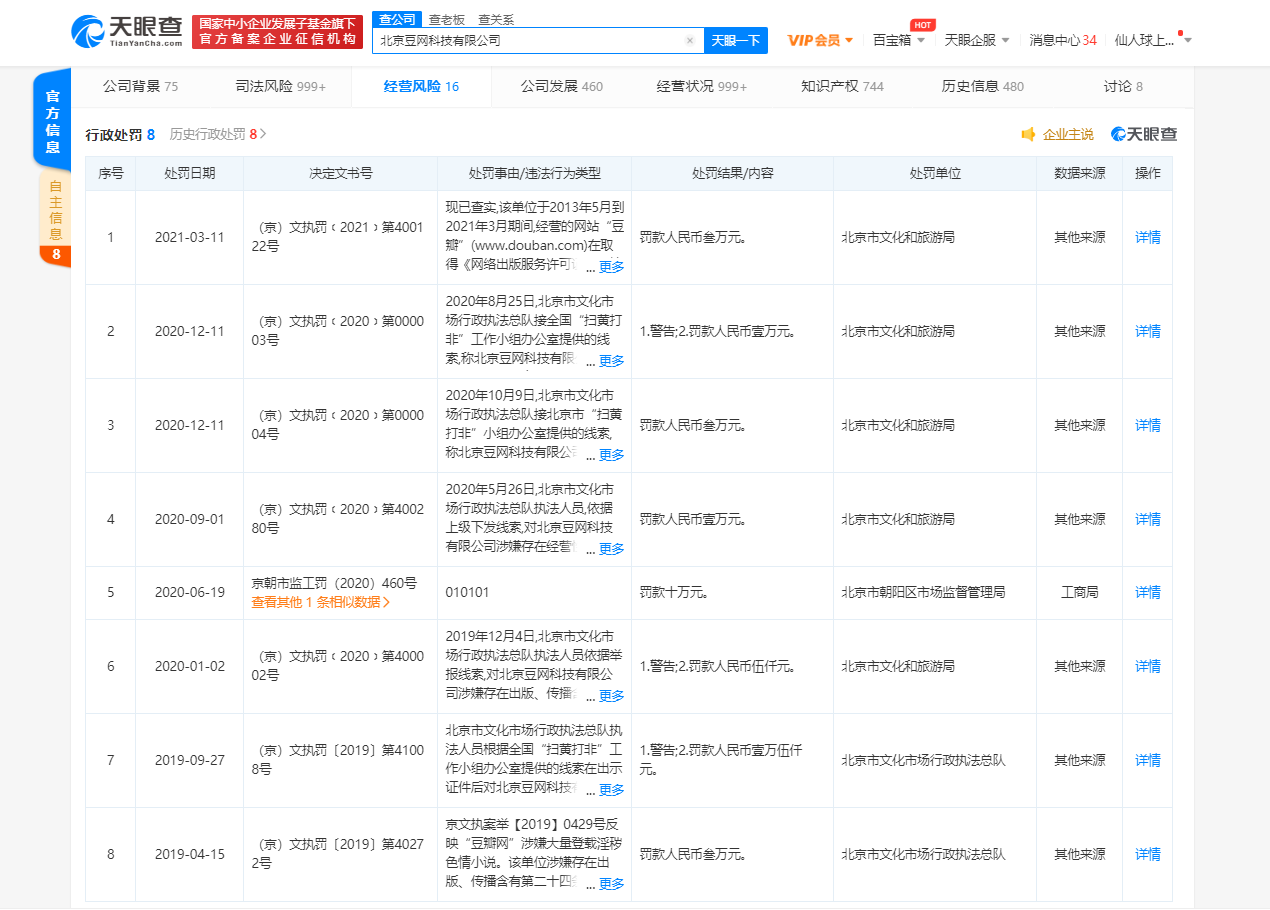Click the TianYanCha logo

coord(127,31)
